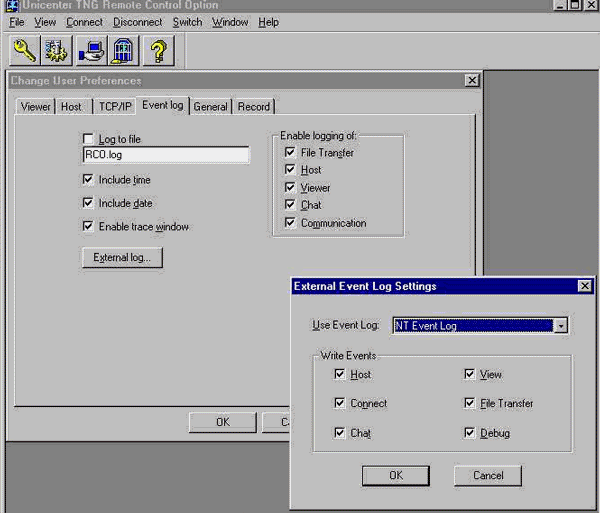Viewport: 600px width, 513px height.
Task: Click the External log... button
Action: point(121,258)
